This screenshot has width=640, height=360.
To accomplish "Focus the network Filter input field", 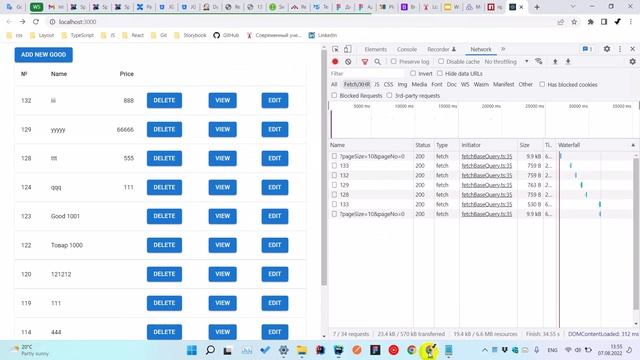I will click(x=367, y=73).
